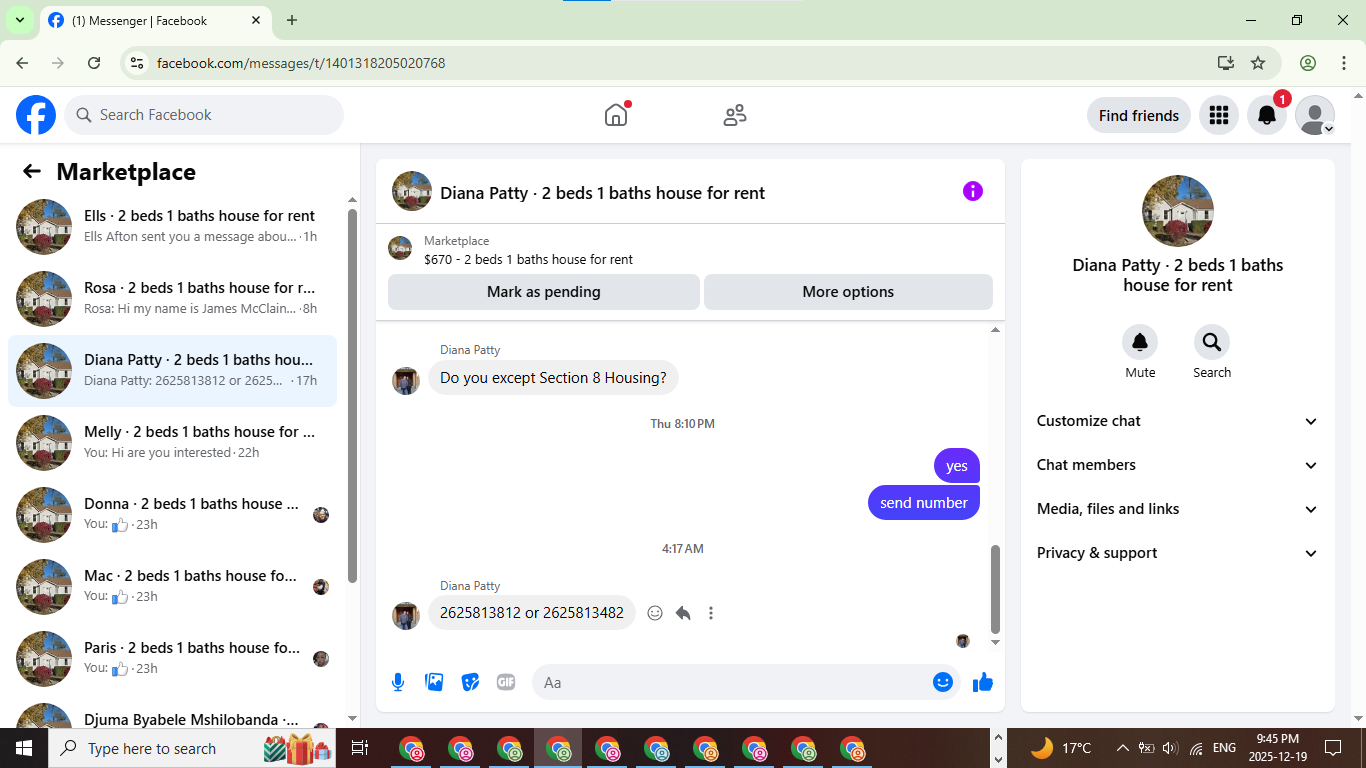Viewport: 1366px width, 768px height.
Task: Open conversation information purple i icon
Action: (x=973, y=191)
